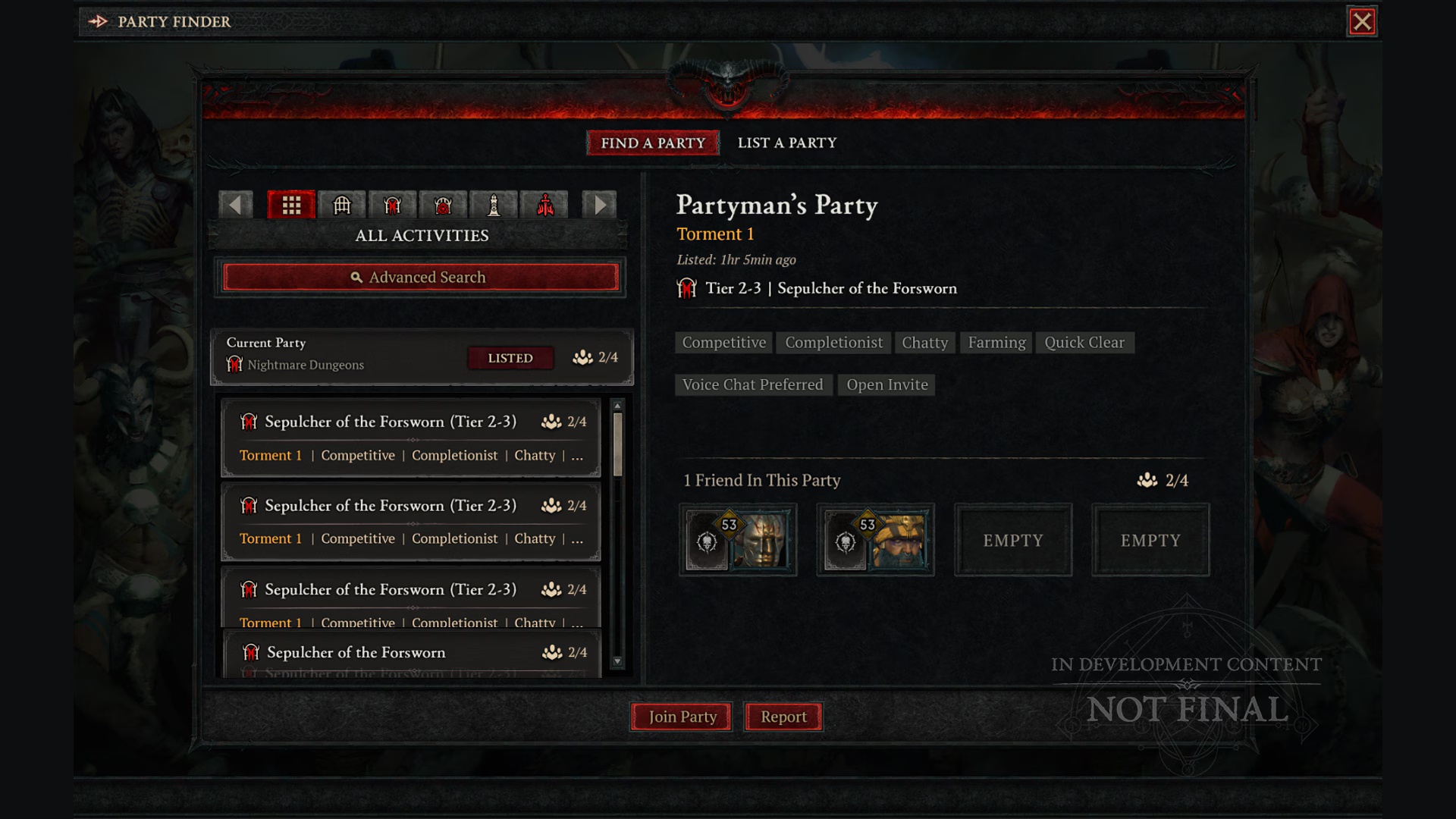1456x819 pixels.
Task: Click the Nightmare Dungeons activity icon
Action: click(393, 205)
